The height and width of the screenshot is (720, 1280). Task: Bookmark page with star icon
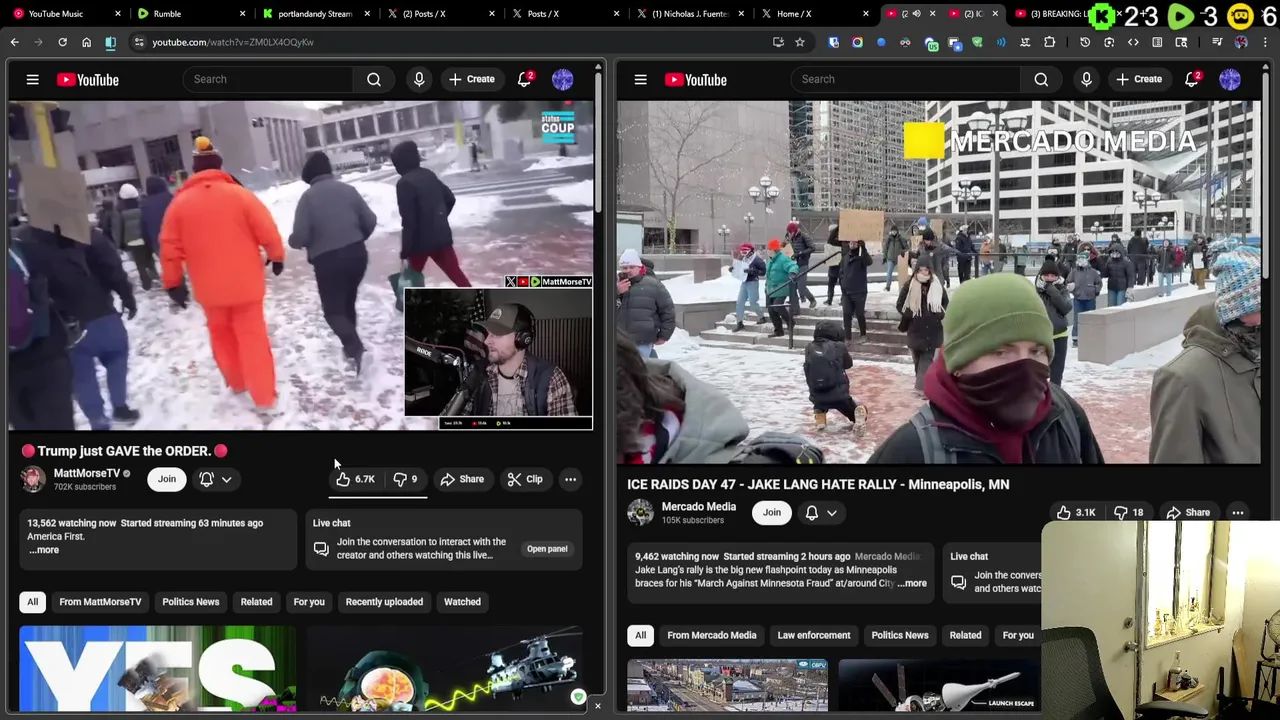(799, 42)
